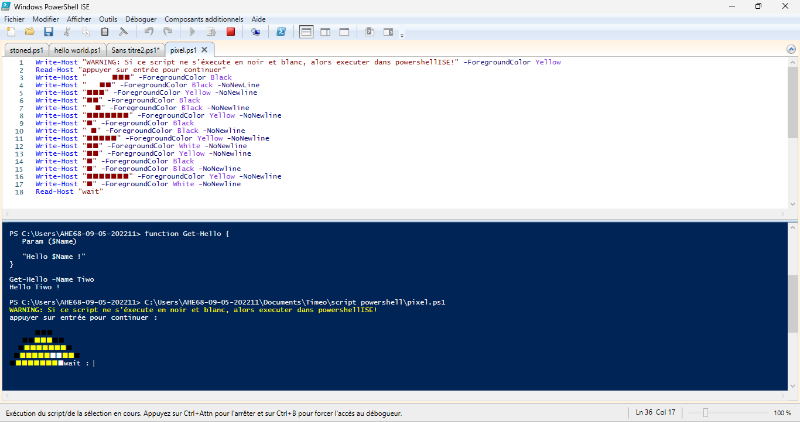The width and height of the screenshot is (800, 422).
Task: Click the Clear console pane icon
Action: point(123,32)
